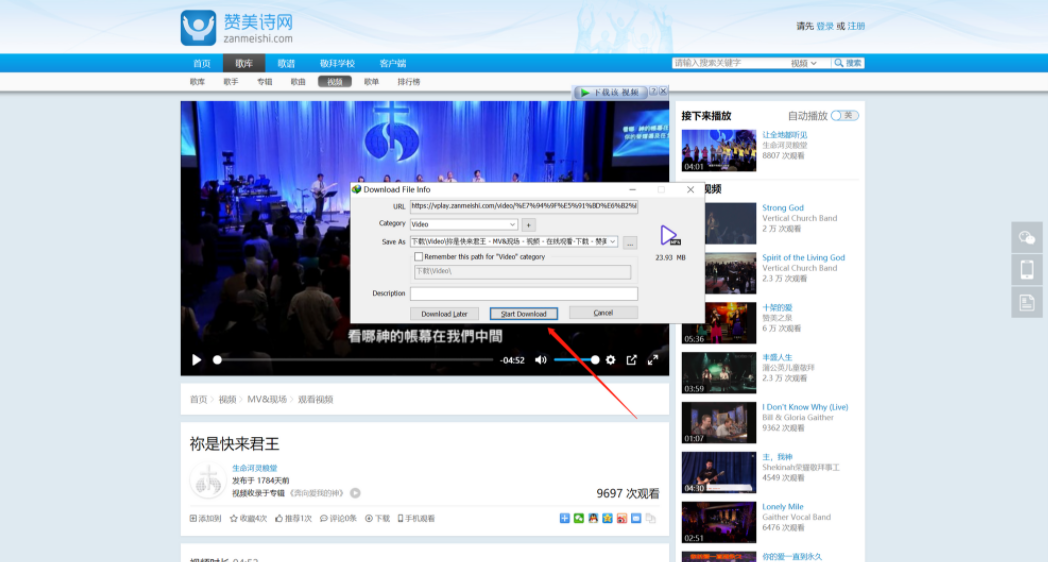The height and width of the screenshot is (562, 1048).
Task: Copy link with the gray copy icon
Action: tap(650, 519)
